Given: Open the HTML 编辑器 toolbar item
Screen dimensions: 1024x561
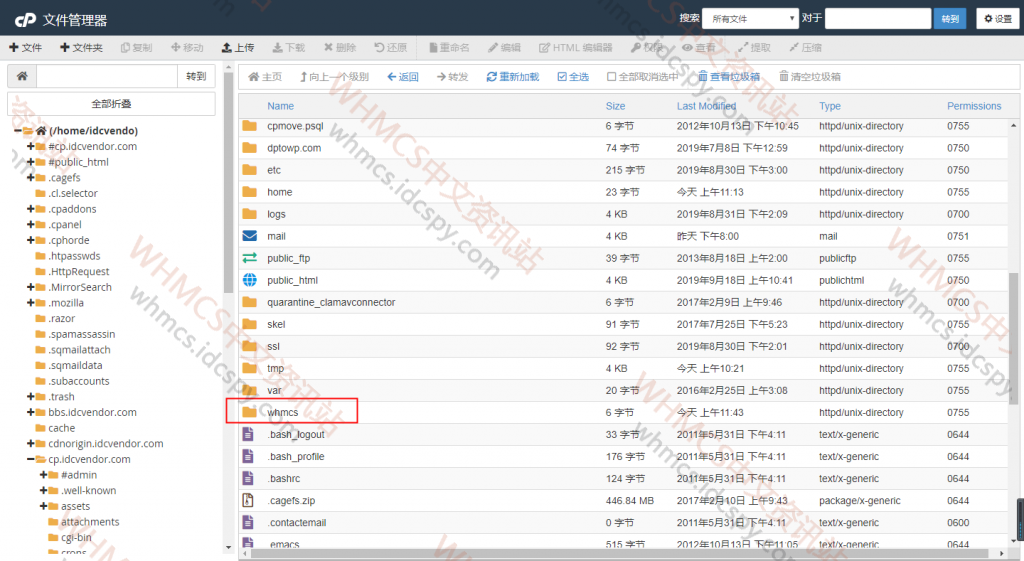Looking at the screenshot, I should 575,48.
